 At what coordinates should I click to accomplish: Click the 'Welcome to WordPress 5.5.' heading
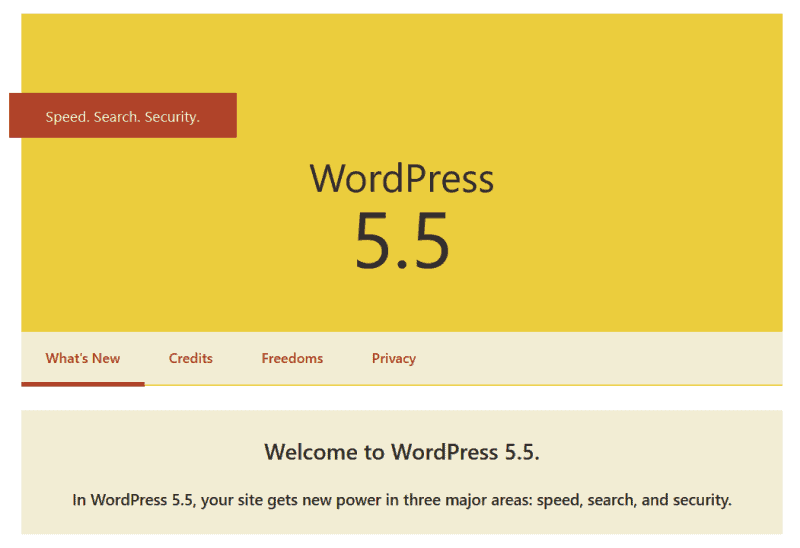point(402,452)
